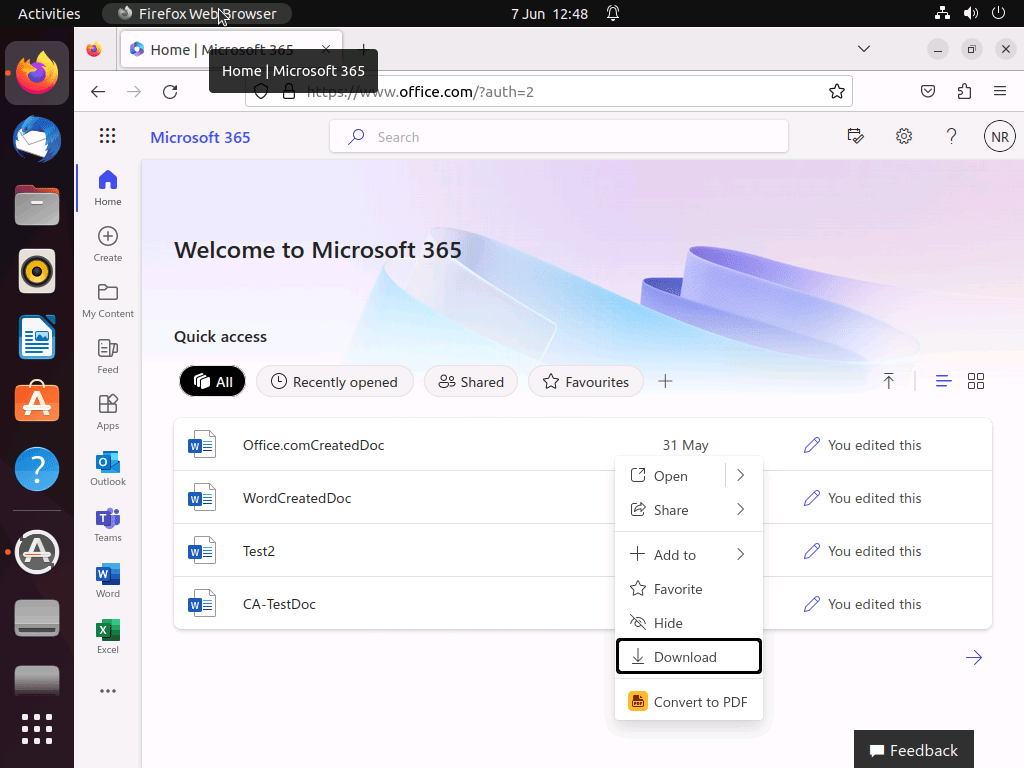Viewport: 1024px width, 768px height.
Task: Click the Settings gear icon
Action: click(904, 137)
